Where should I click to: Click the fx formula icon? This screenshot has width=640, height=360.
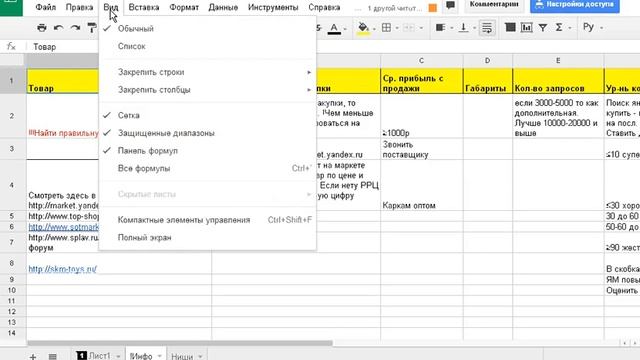[x=11, y=47]
